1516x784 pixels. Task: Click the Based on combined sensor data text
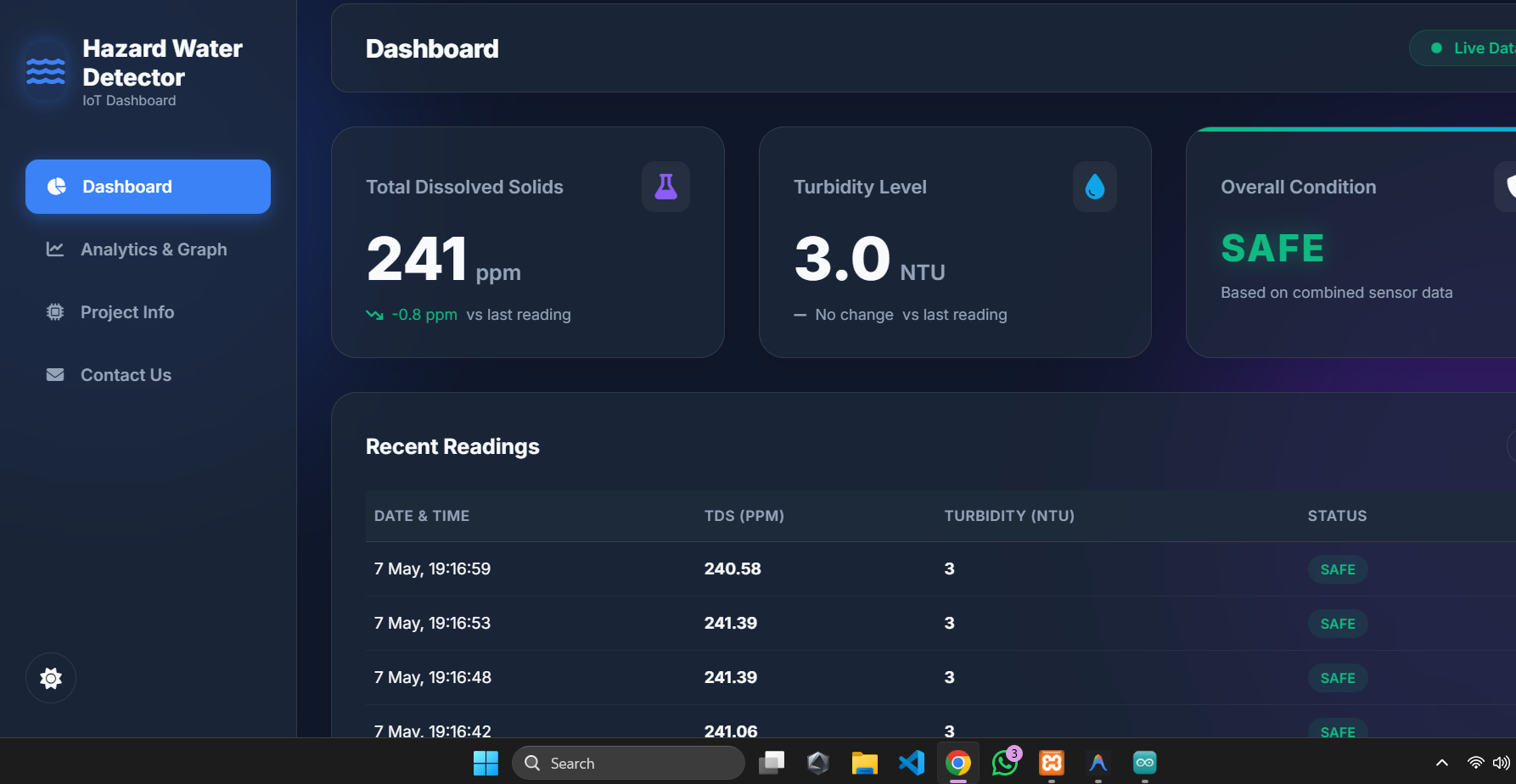point(1337,293)
